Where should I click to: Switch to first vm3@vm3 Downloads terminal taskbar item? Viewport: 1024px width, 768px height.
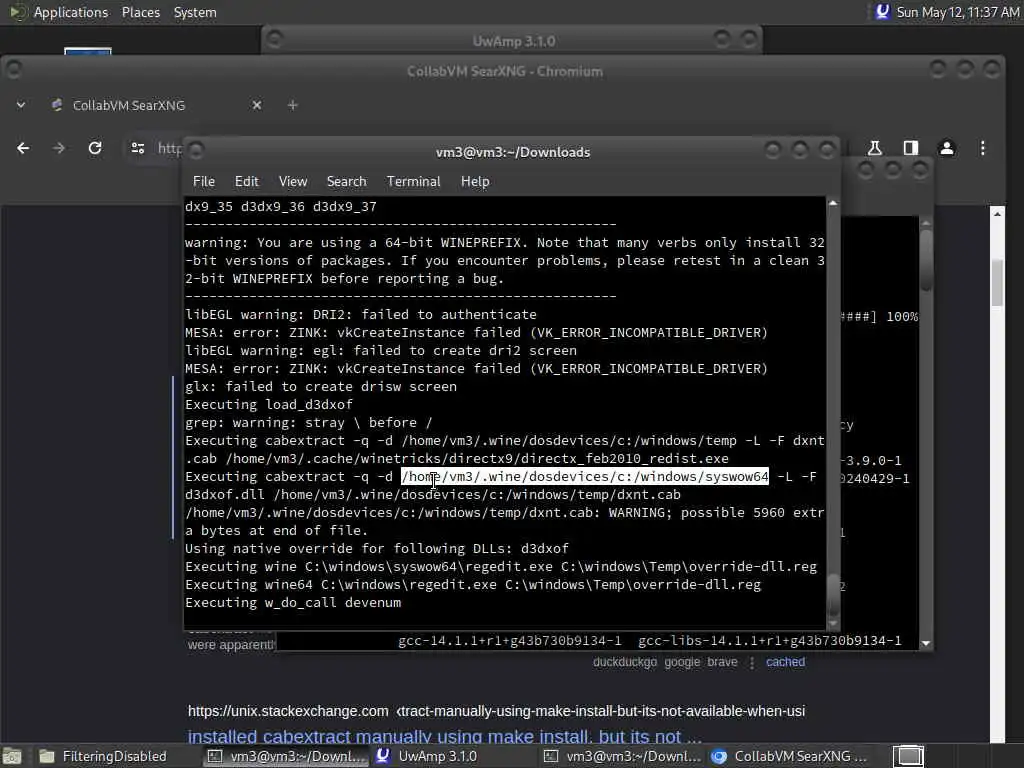click(287, 756)
